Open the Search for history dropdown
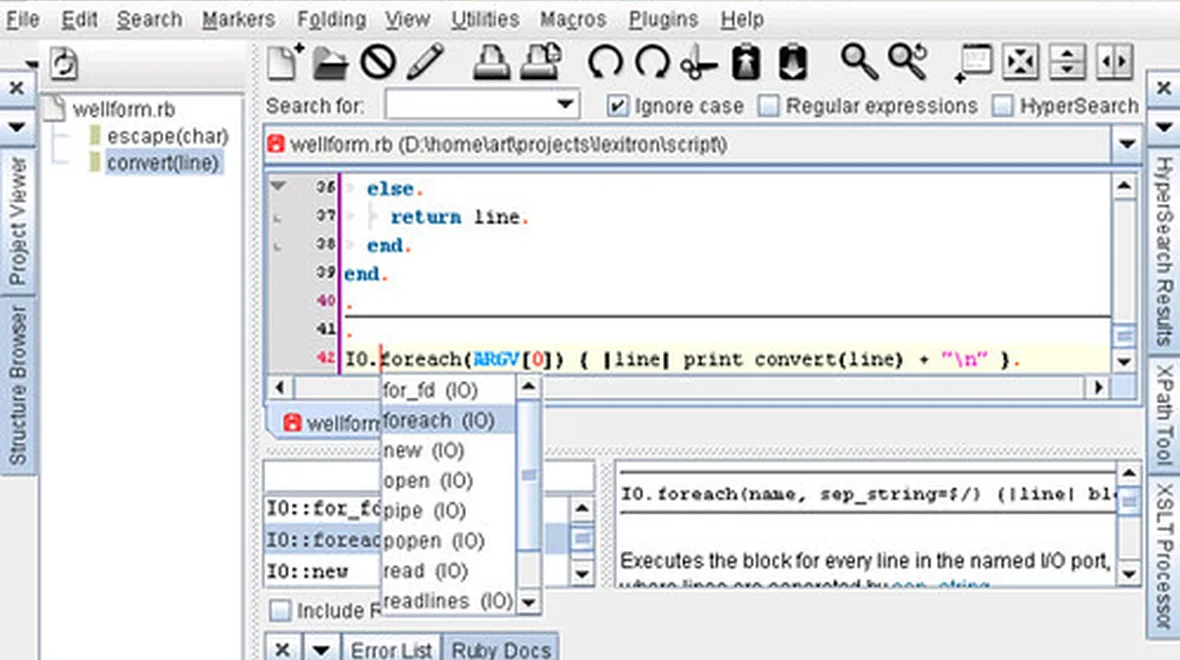The height and width of the screenshot is (660, 1180). pyautogui.click(x=565, y=105)
